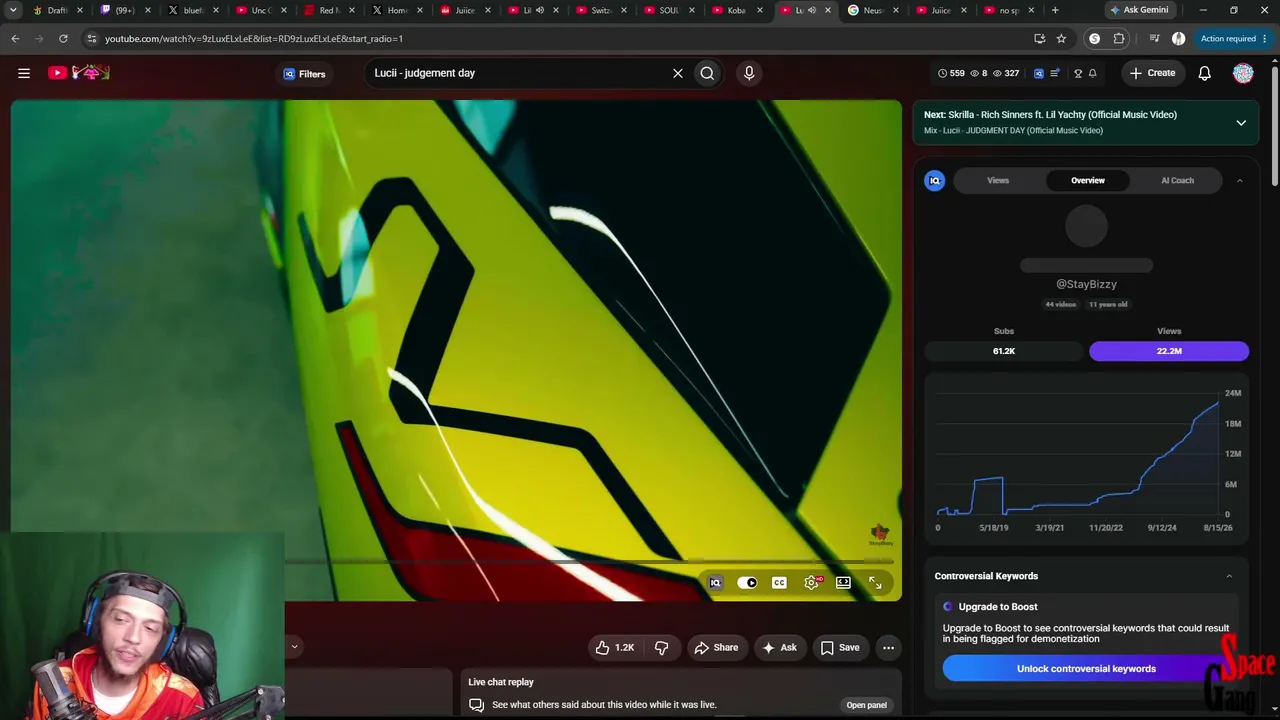Share this video
The width and height of the screenshot is (1280, 720).
(x=716, y=648)
